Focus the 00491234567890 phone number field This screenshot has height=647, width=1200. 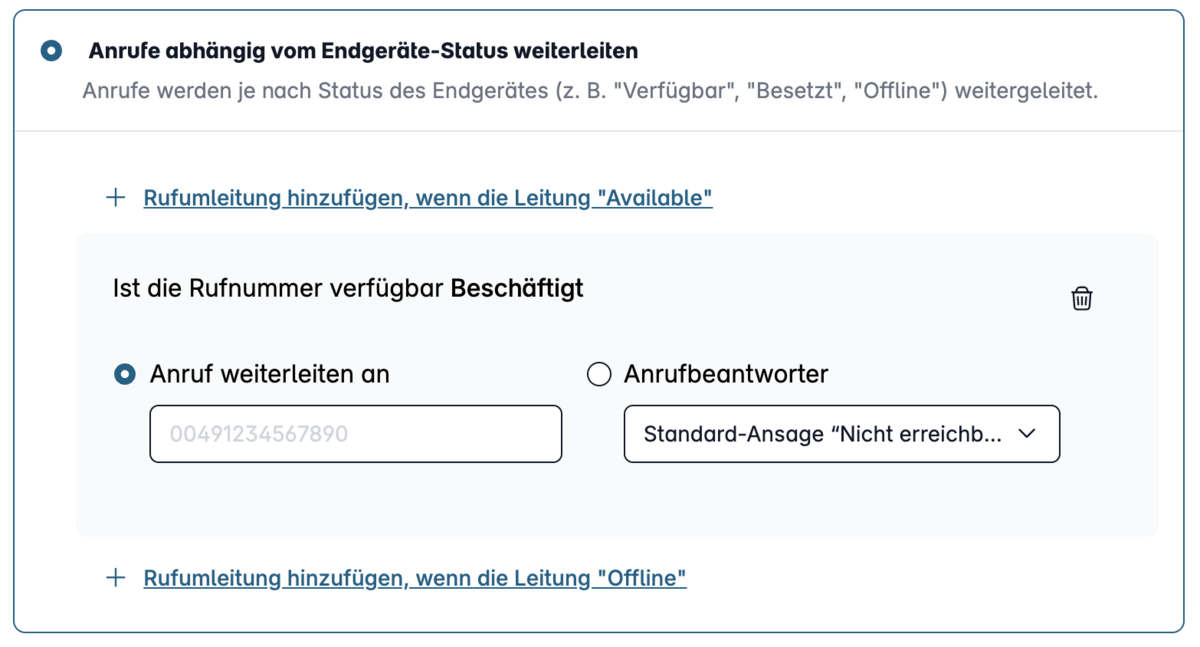point(356,434)
